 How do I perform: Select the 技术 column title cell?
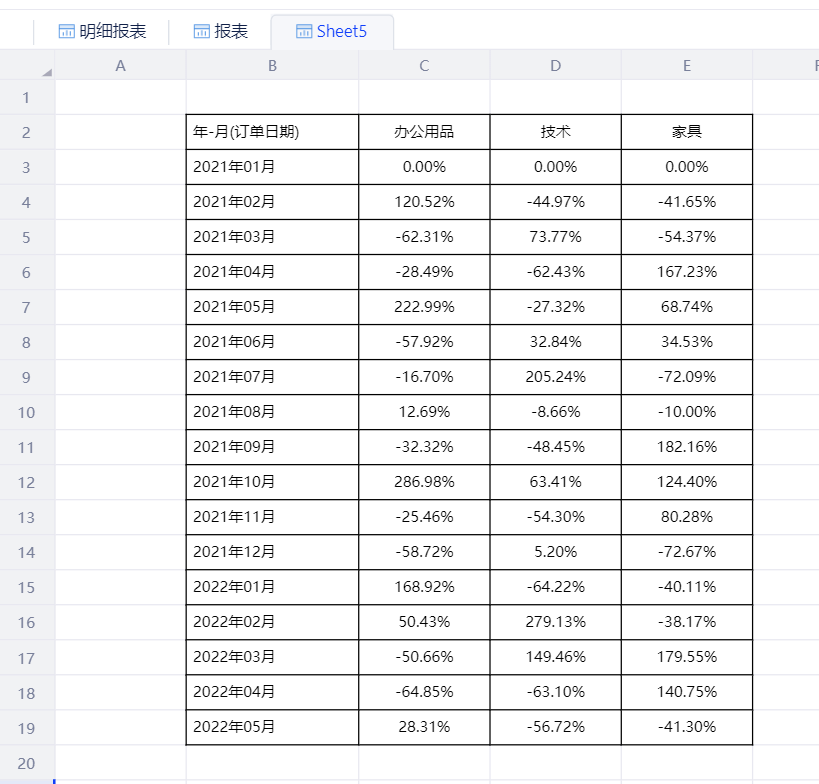coord(555,132)
